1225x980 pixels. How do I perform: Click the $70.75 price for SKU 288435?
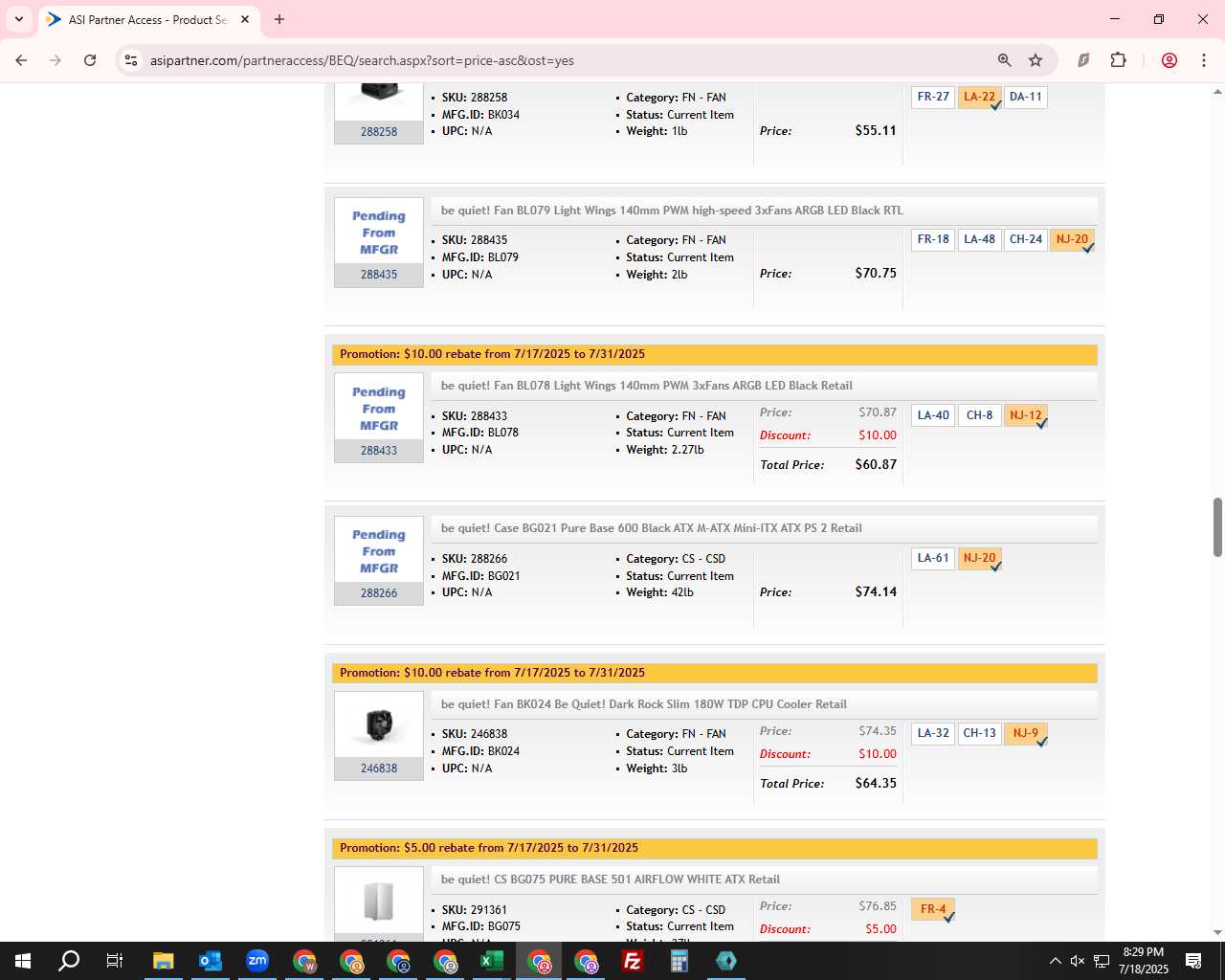[x=876, y=273]
